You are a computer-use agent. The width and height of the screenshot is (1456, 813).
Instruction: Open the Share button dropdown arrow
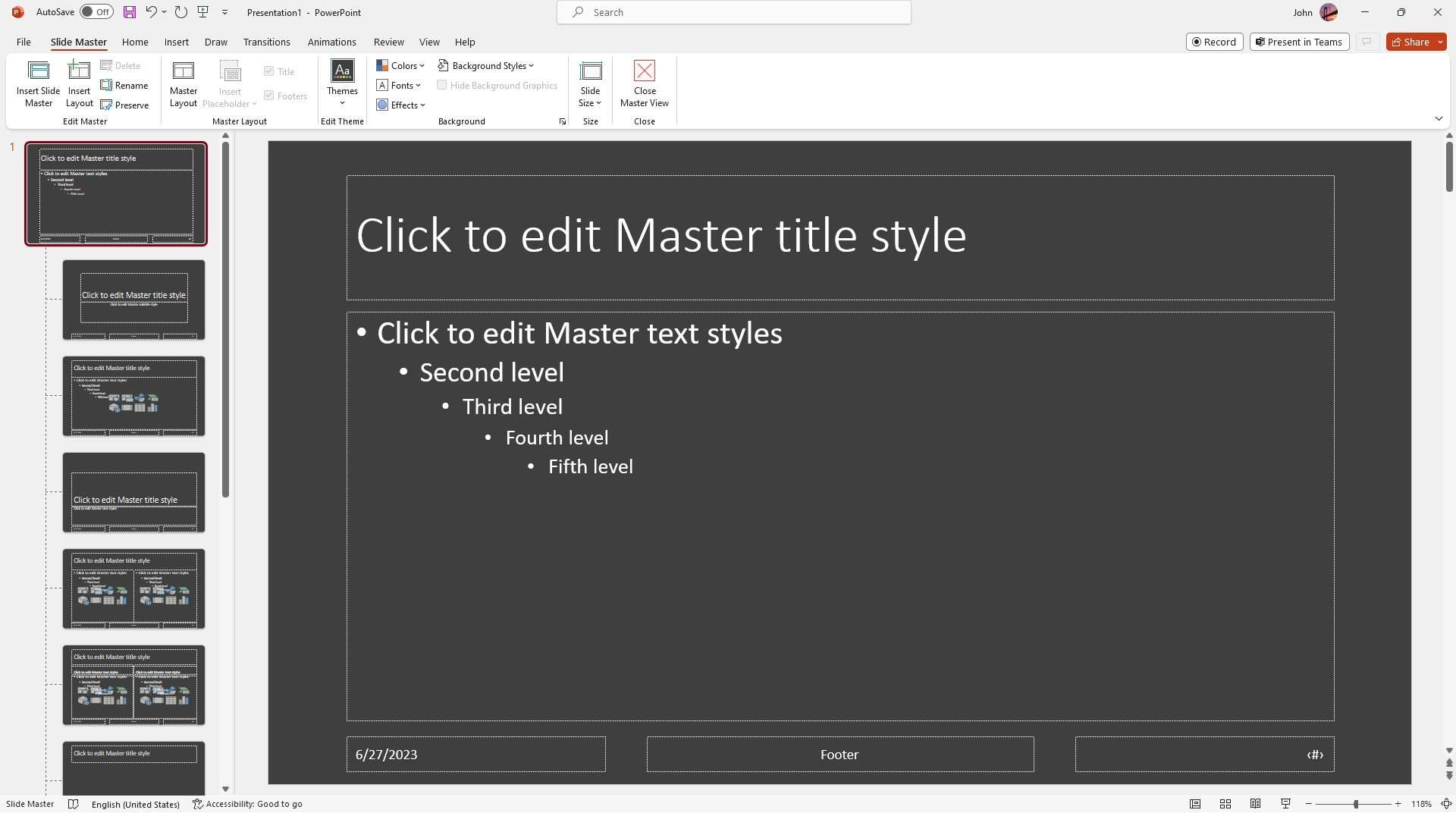click(x=1440, y=42)
